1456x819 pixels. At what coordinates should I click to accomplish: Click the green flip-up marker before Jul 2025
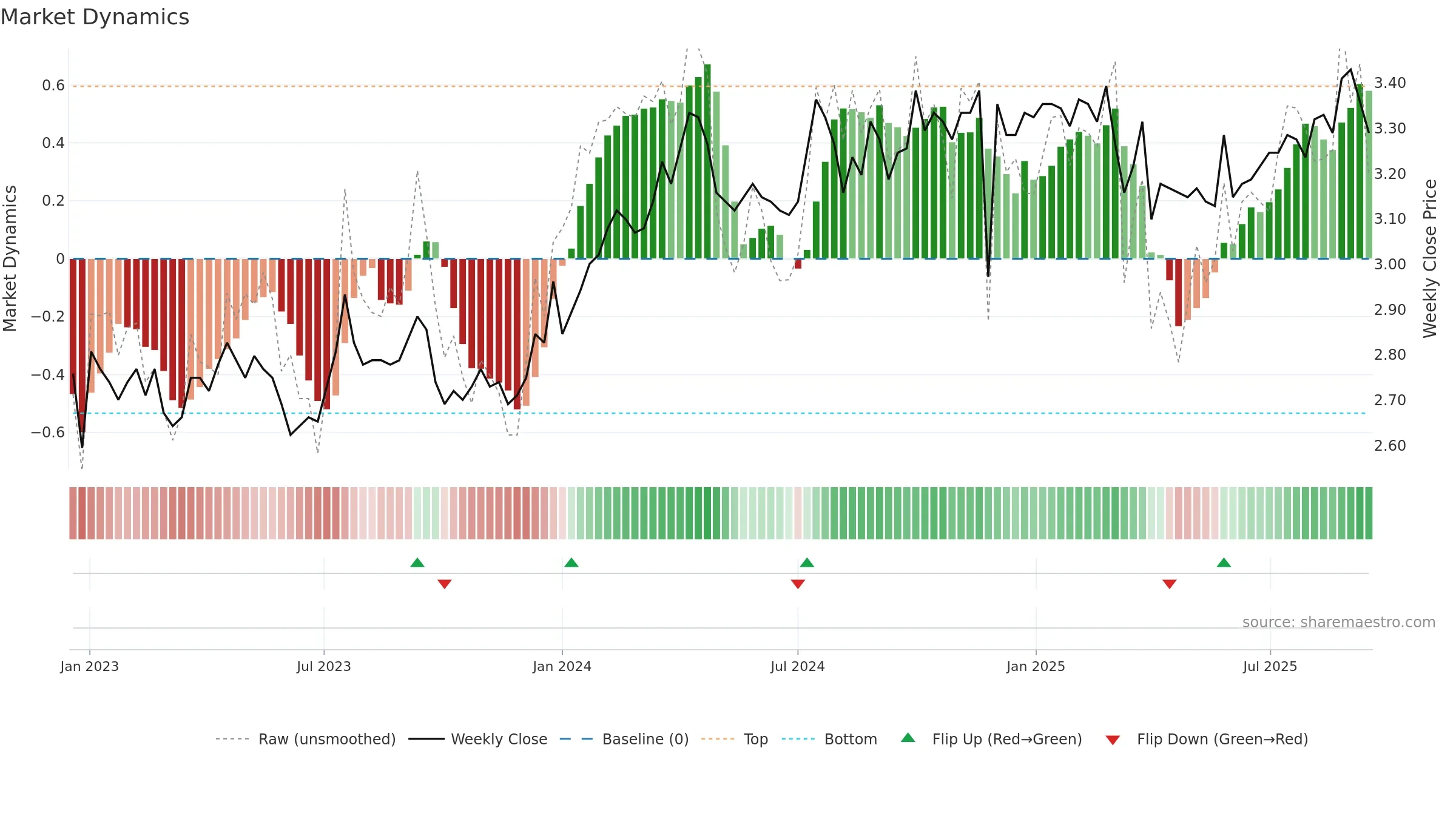coord(1224,562)
